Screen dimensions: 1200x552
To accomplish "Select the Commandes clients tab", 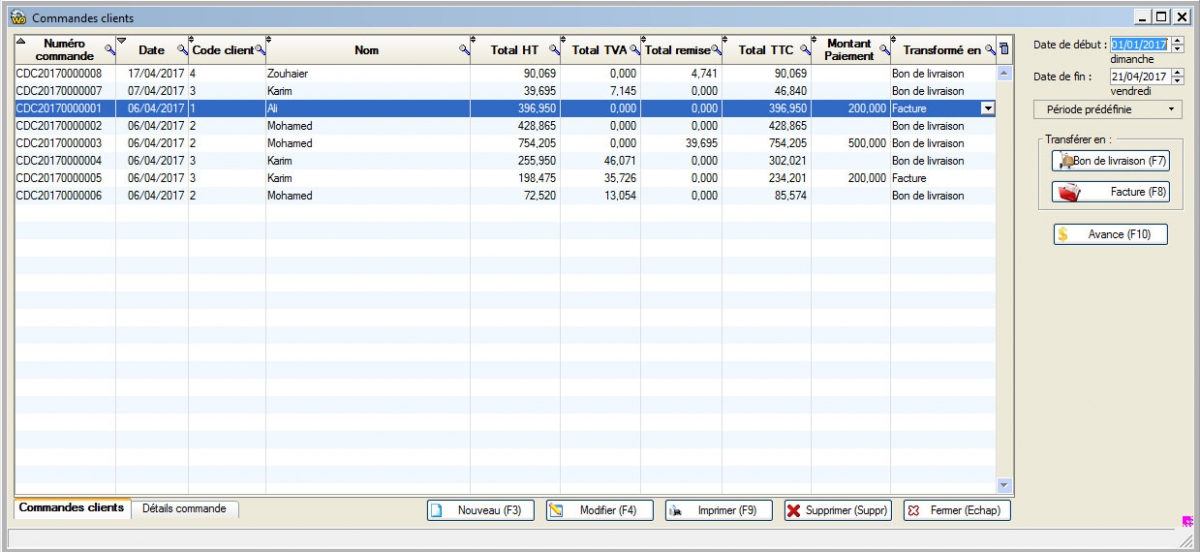I will pos(72,509).
